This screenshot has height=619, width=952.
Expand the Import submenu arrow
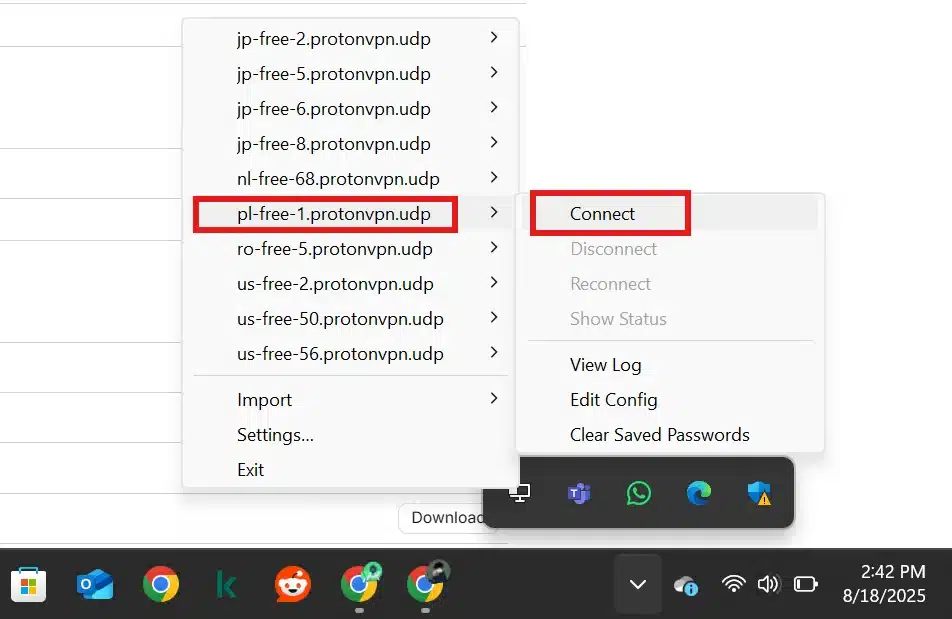494,399
